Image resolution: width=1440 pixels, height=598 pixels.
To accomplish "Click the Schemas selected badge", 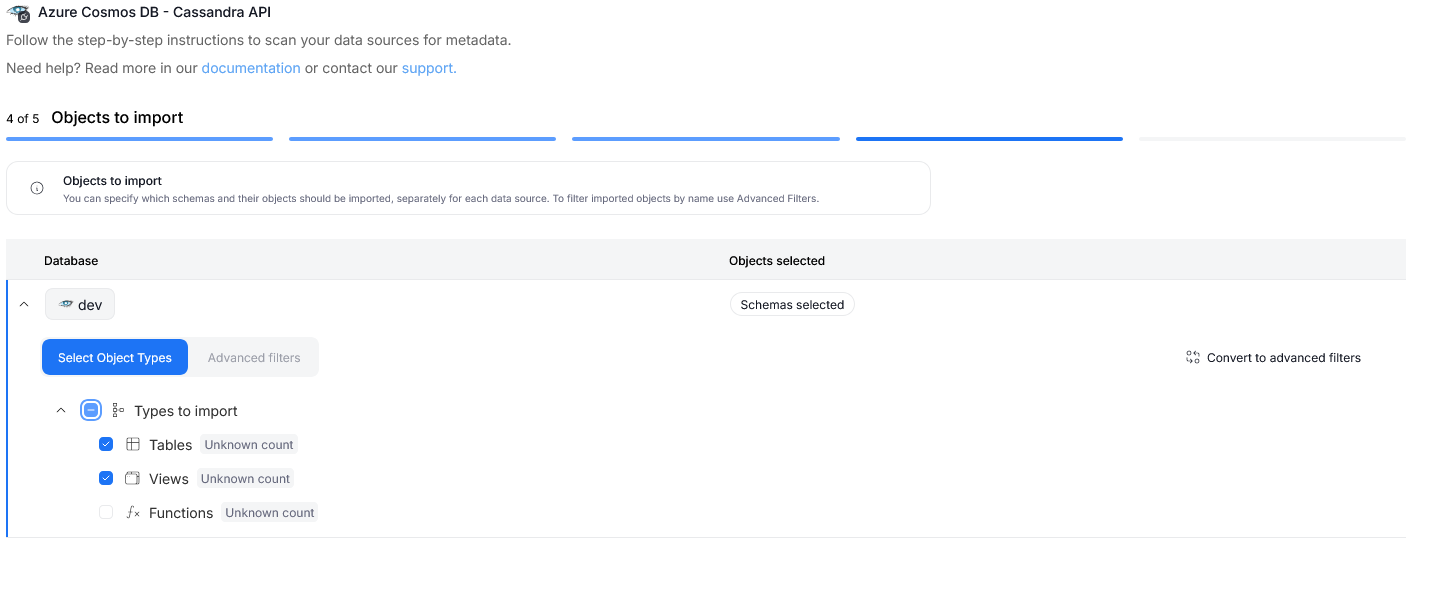I will pos(792,304).
